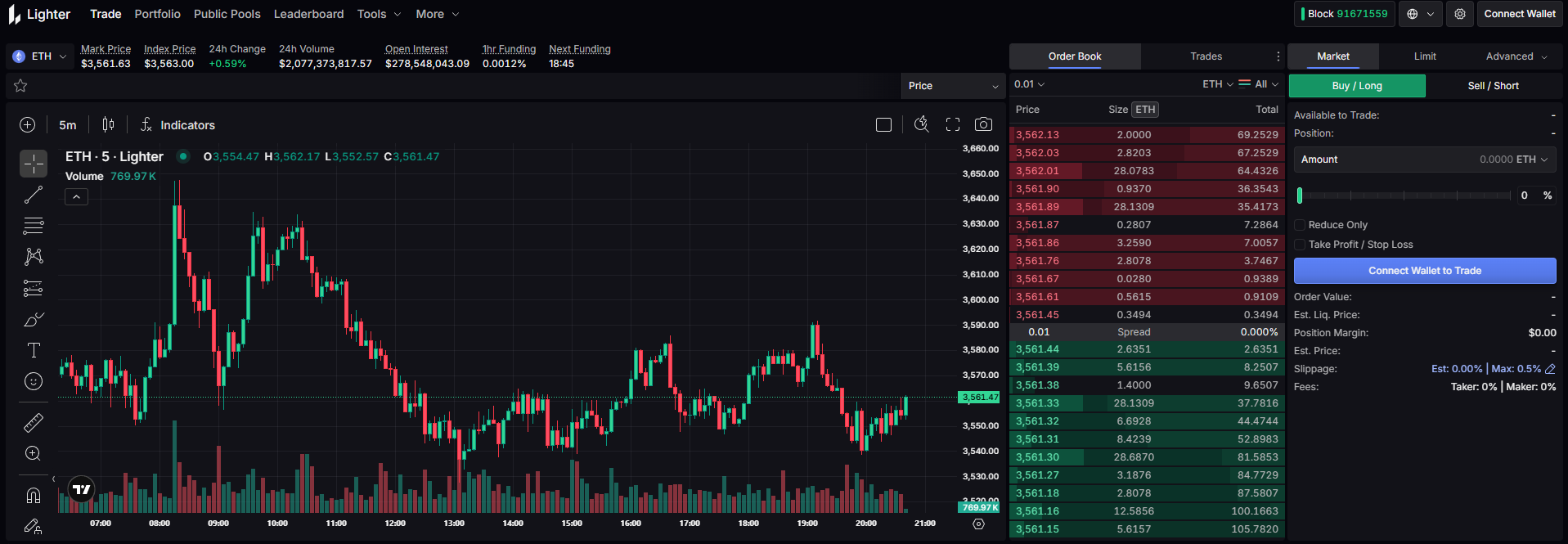Select the text annotation tool
This screenshot has height=544, width=1568.
point(34,350)
